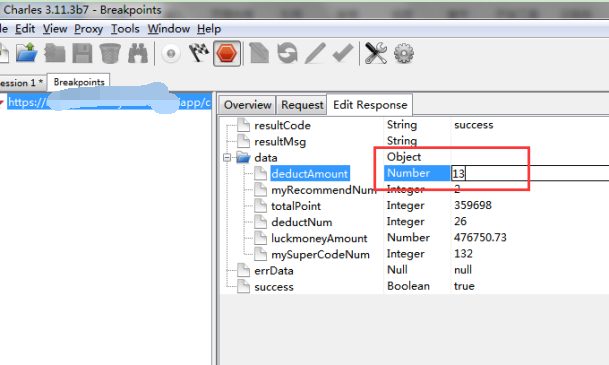Open the Proxy menu
Screen dimensions: 609x365
(89, 29)
